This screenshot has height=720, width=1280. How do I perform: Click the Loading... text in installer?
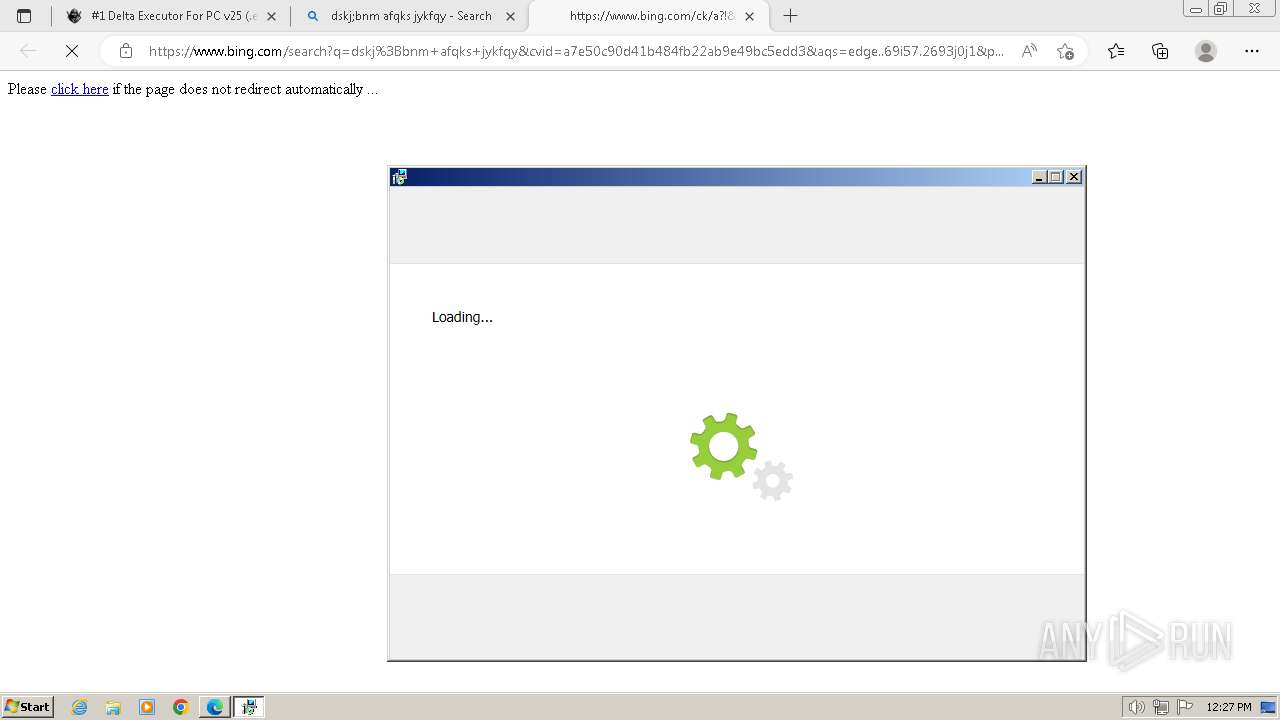(462, 317)
